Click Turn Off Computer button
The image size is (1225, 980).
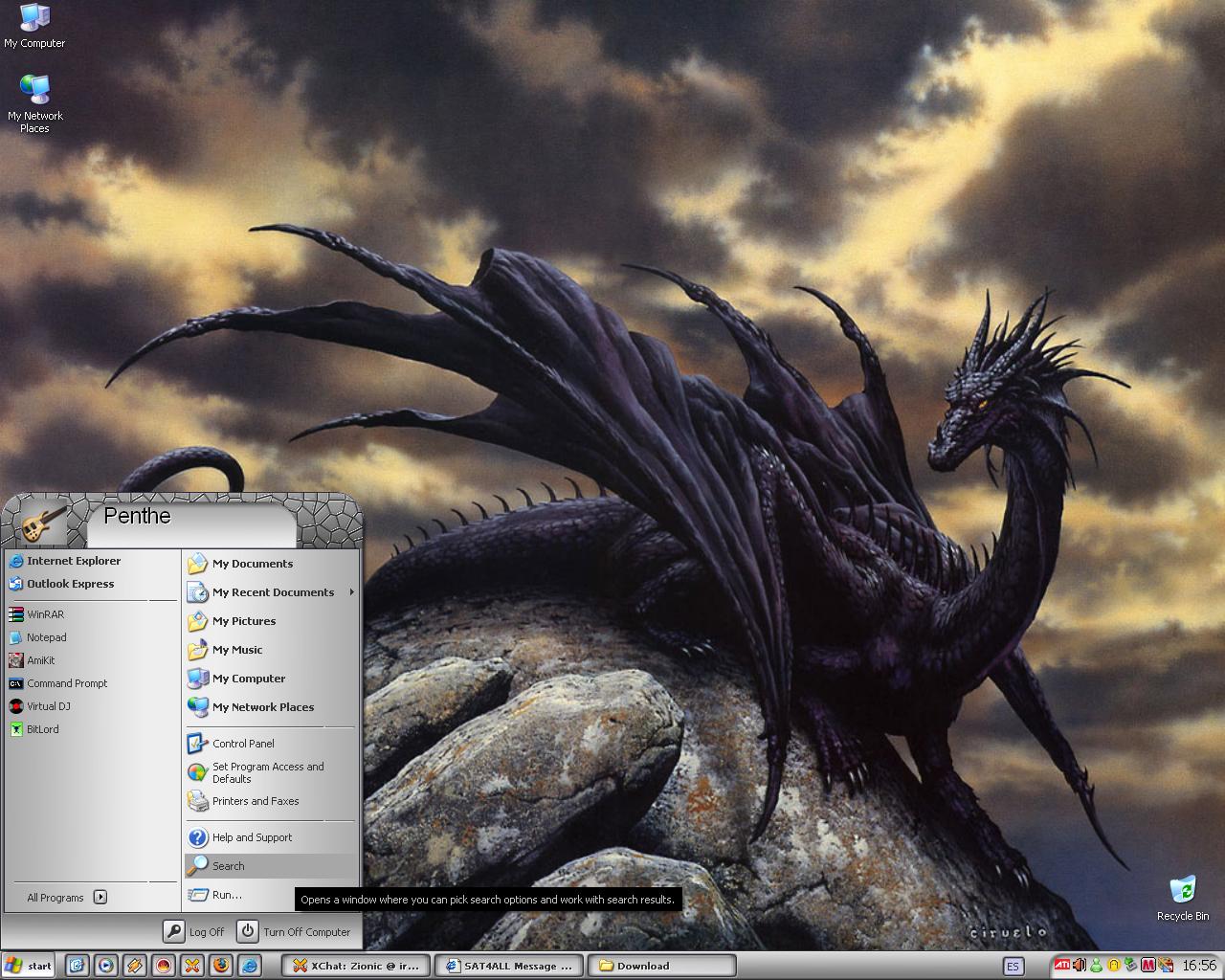point(295,931)
